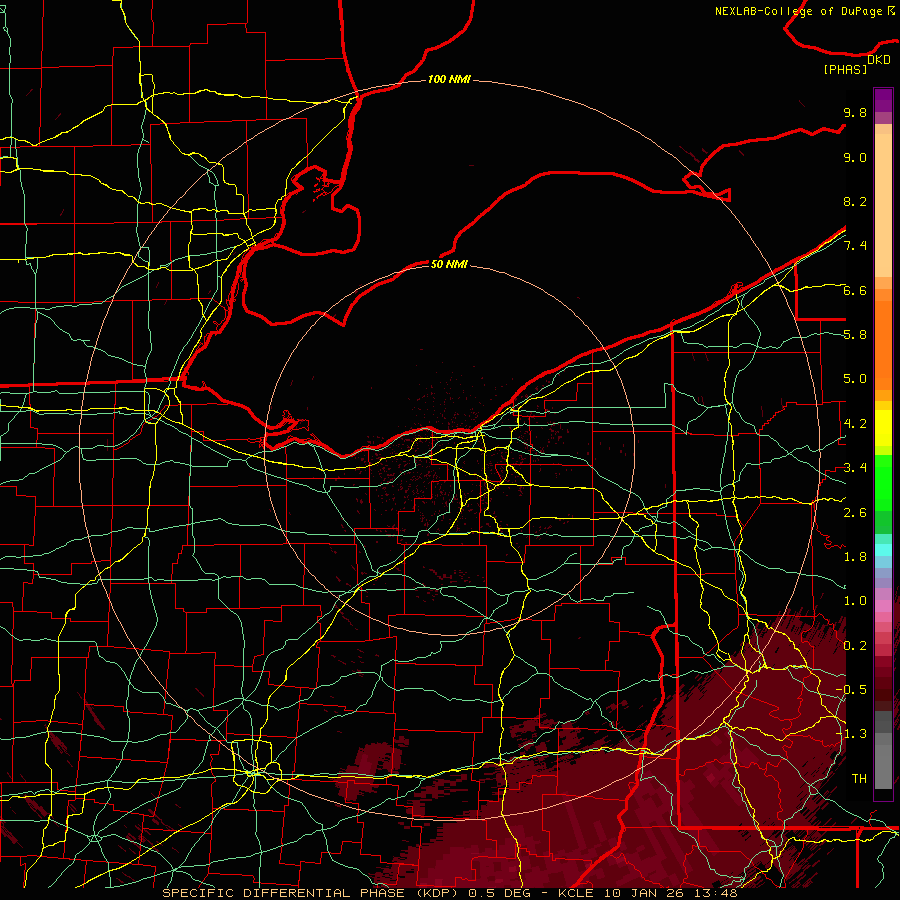Click the TH threshold label
The image size is (900, 900).
tap(859, 779)
